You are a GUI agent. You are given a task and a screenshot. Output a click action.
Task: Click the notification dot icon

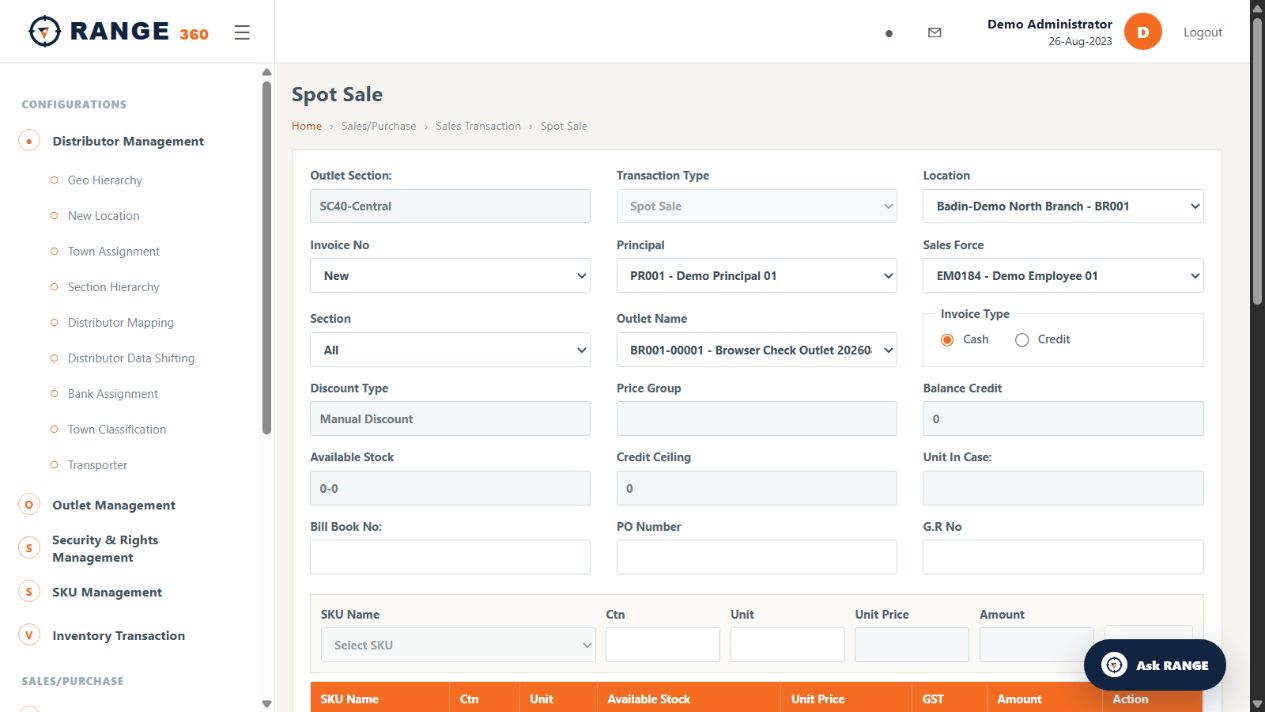[x=889, y=33]
